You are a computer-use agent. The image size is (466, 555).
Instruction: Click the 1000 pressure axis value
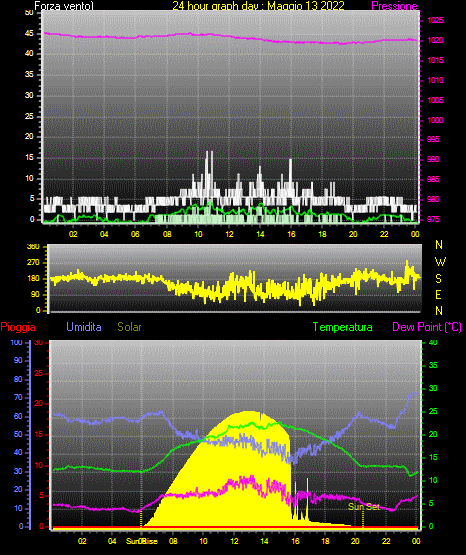pos(435,120)
